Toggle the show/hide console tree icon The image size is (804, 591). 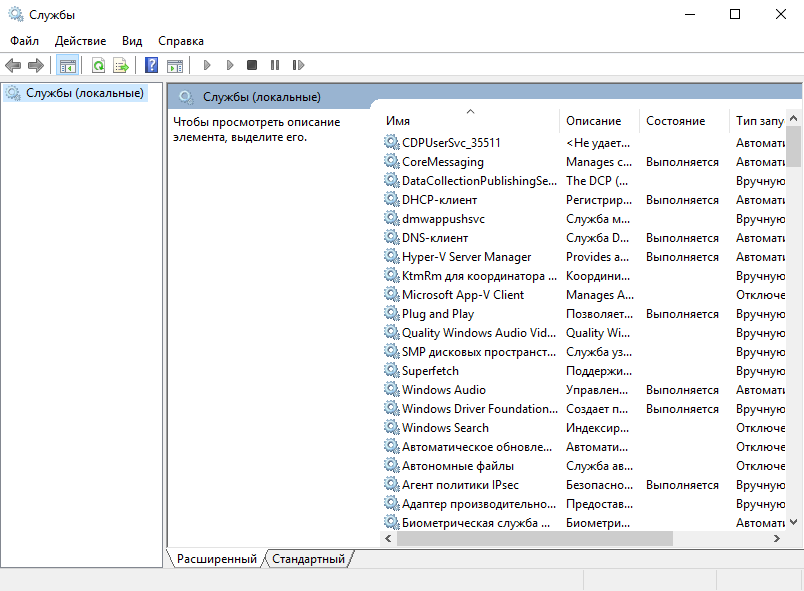pos(68,65)
